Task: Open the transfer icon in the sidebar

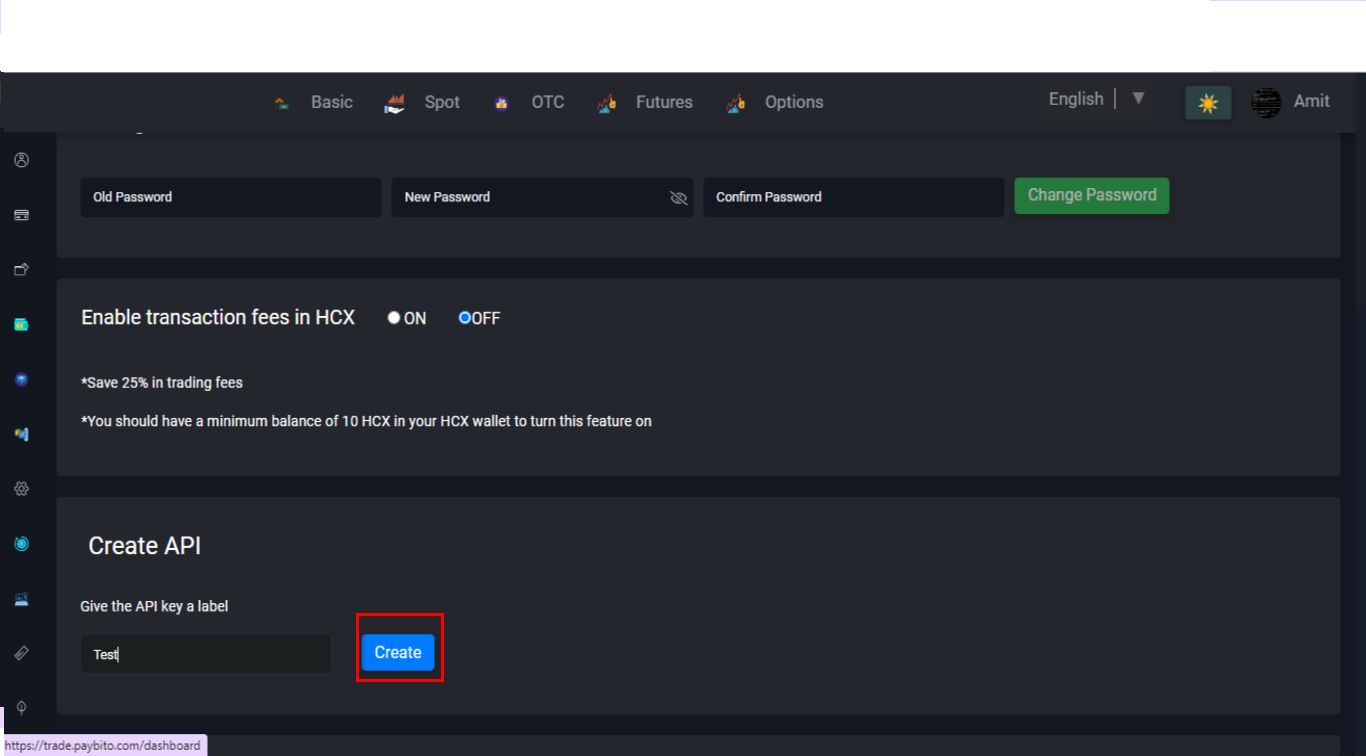Action: (21, 268)
